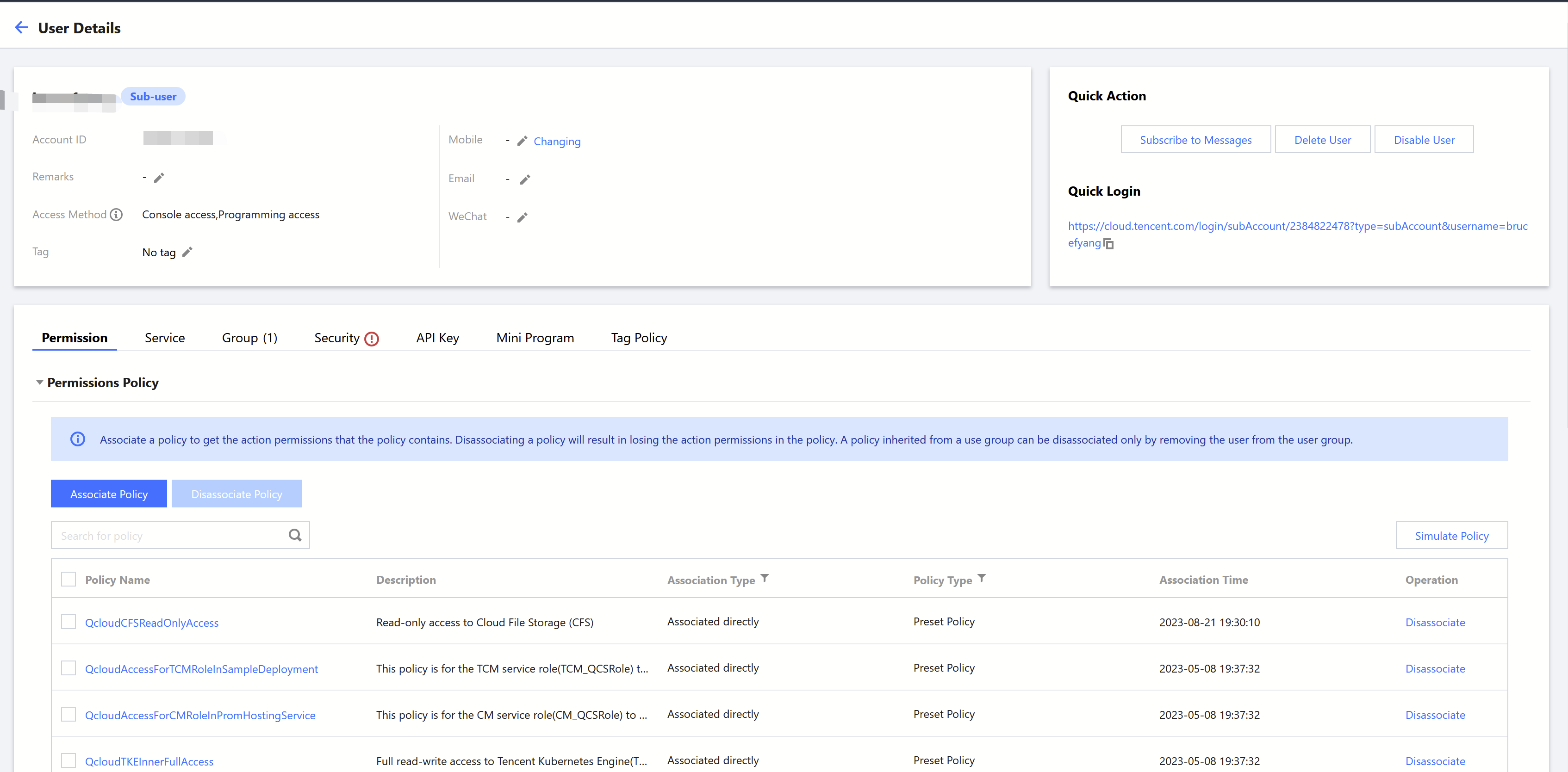Viewport: 1568px width, 772px height.
Task: Open the API Key tab
Action: click(437, 338)
